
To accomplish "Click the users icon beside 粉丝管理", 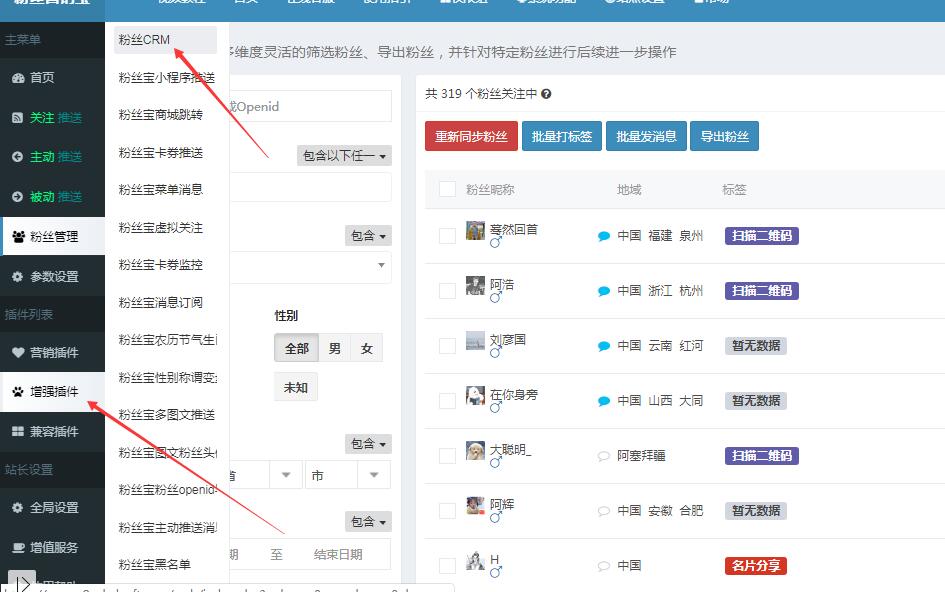I will [x=18, y=236].
